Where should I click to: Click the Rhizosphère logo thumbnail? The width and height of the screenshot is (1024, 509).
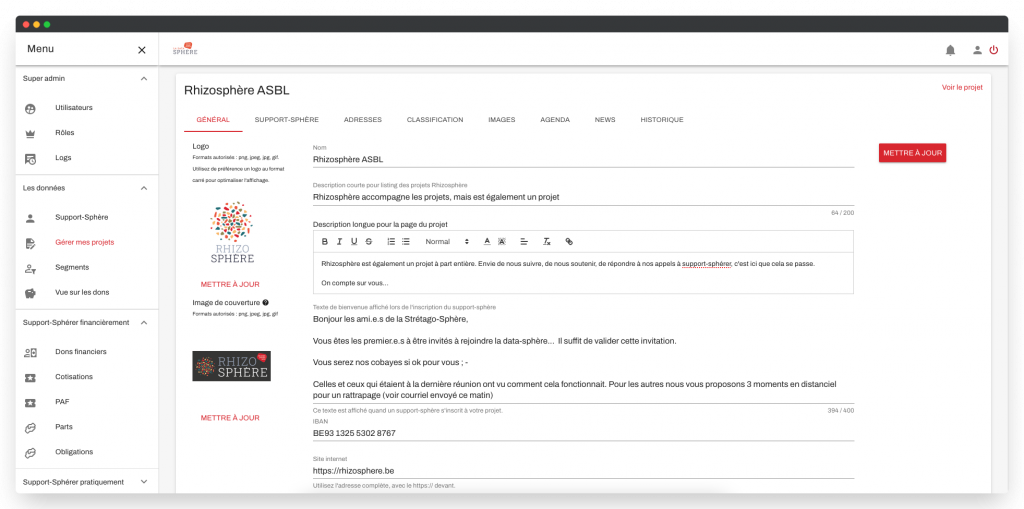(232, 232)
